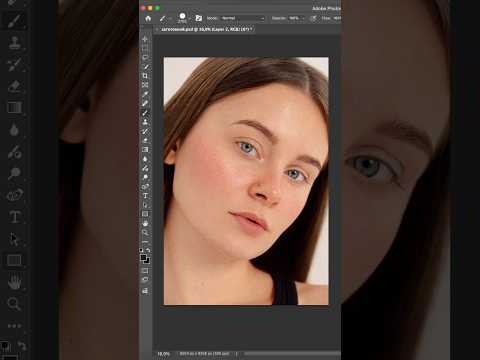Swap foreground and background colors
The width and height of the screenshot is (480, 360).
point(148,250)
